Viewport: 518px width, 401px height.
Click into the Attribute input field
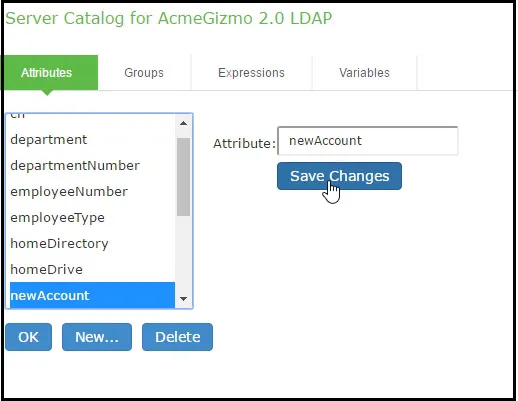[368, 141]
